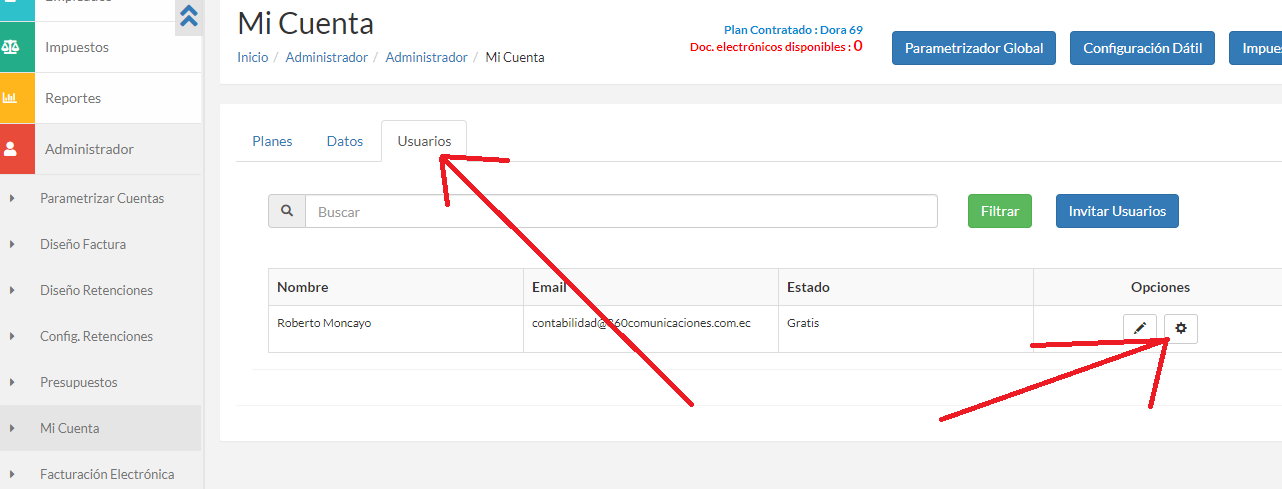Open Config. Retenciones submenu item
Image resolution: width=1282 pixels, height=489 pixels.
tap(96, 336)
